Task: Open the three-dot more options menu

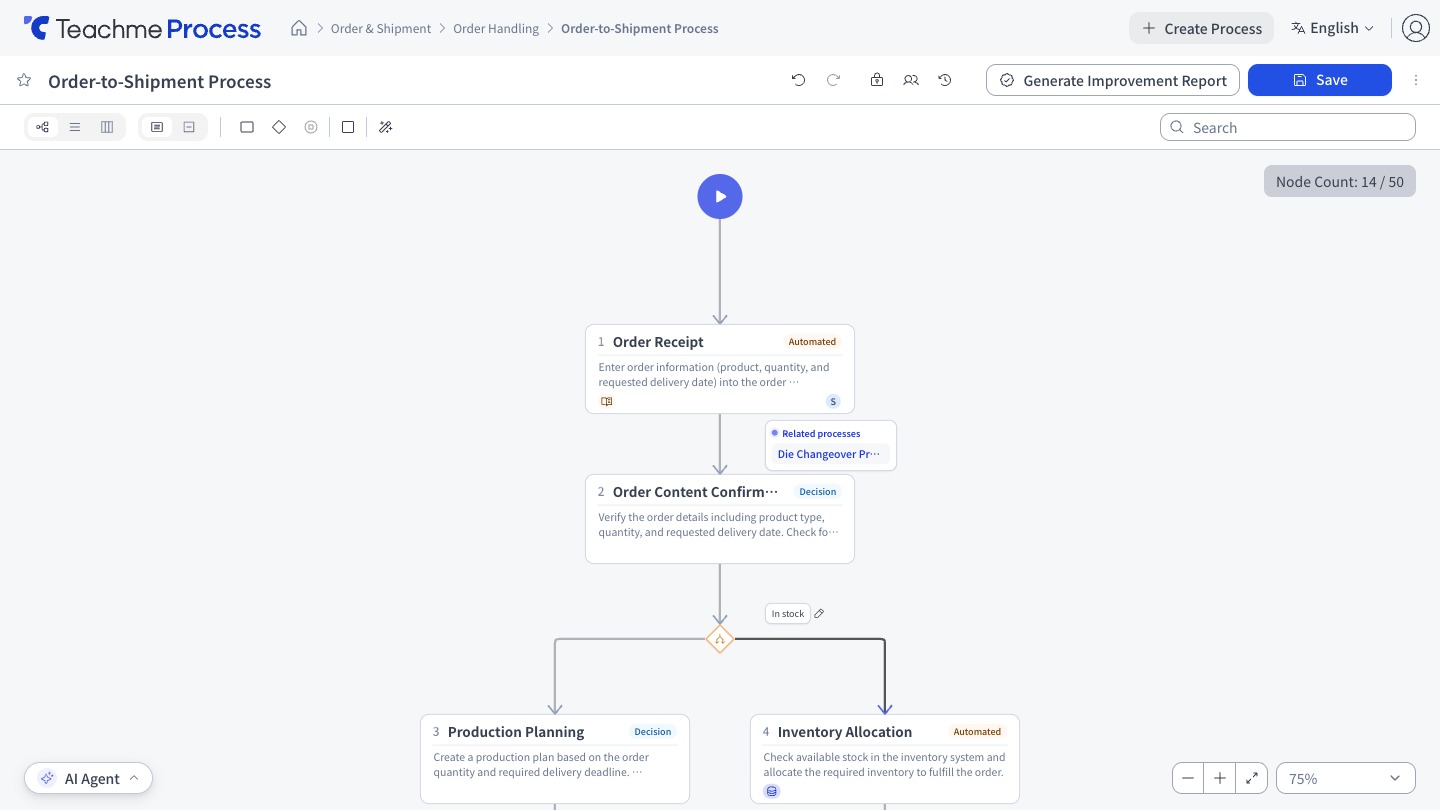Action: coord(1416,80)
